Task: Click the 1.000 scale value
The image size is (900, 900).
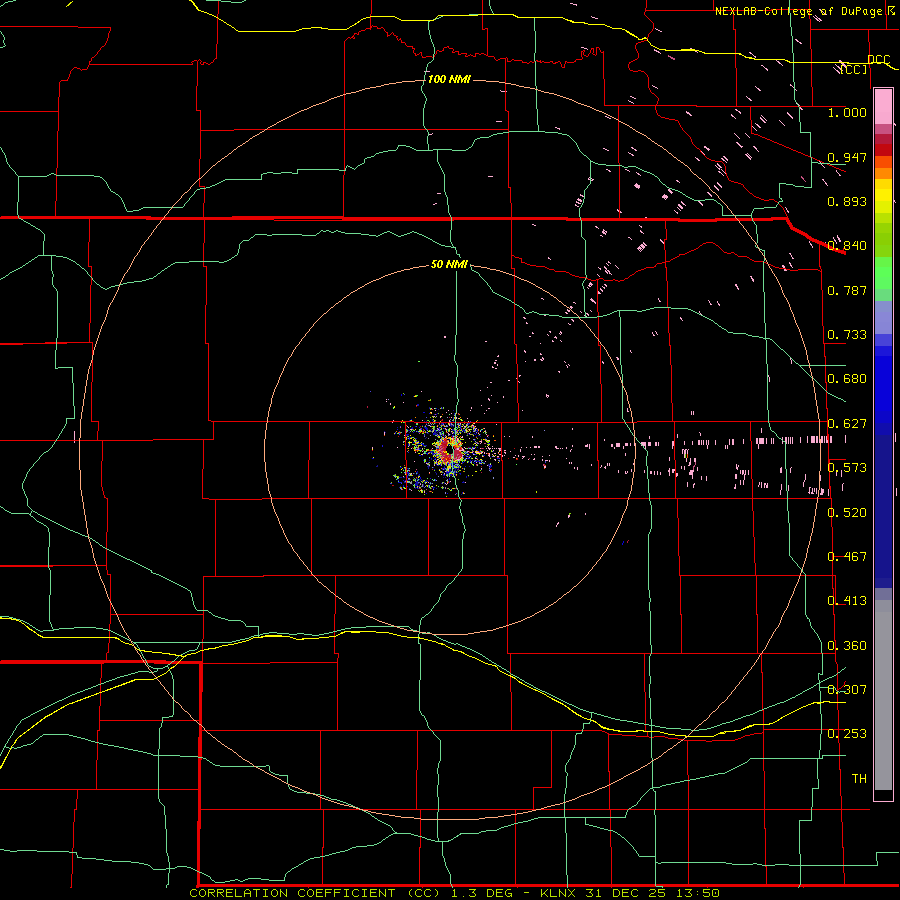Action: [847, 112]
